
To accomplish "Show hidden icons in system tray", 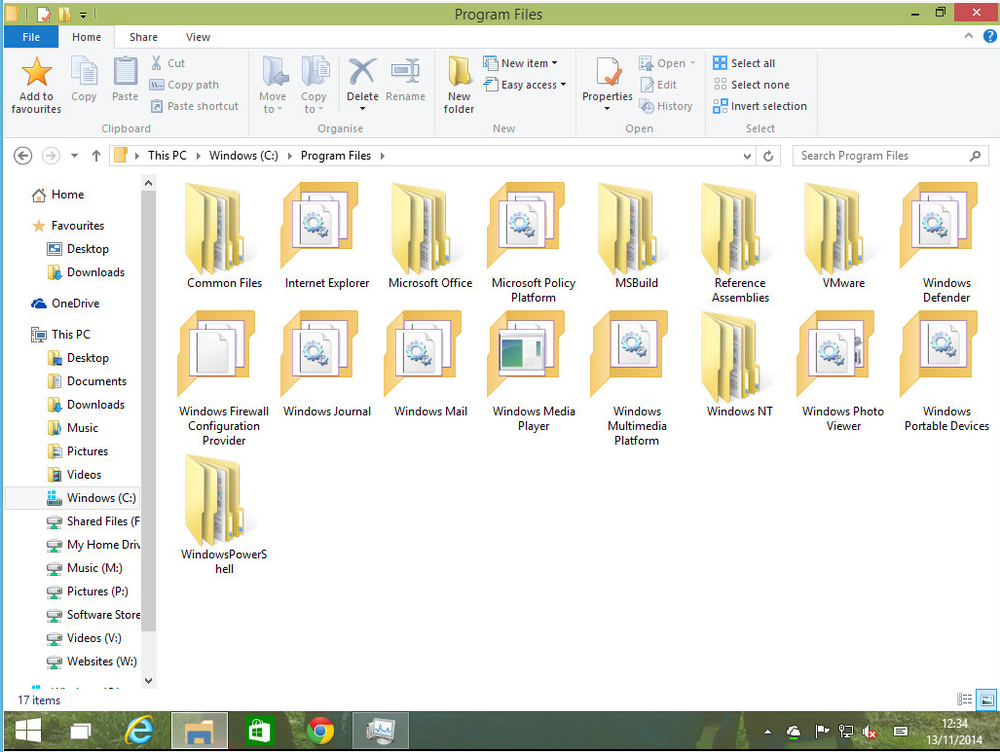I will (768, 732).
